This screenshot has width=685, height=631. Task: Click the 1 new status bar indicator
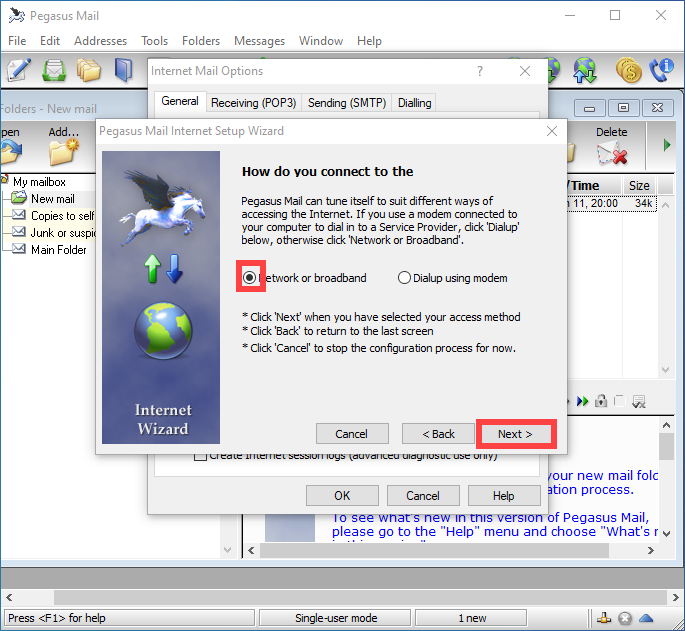point(471,618)
